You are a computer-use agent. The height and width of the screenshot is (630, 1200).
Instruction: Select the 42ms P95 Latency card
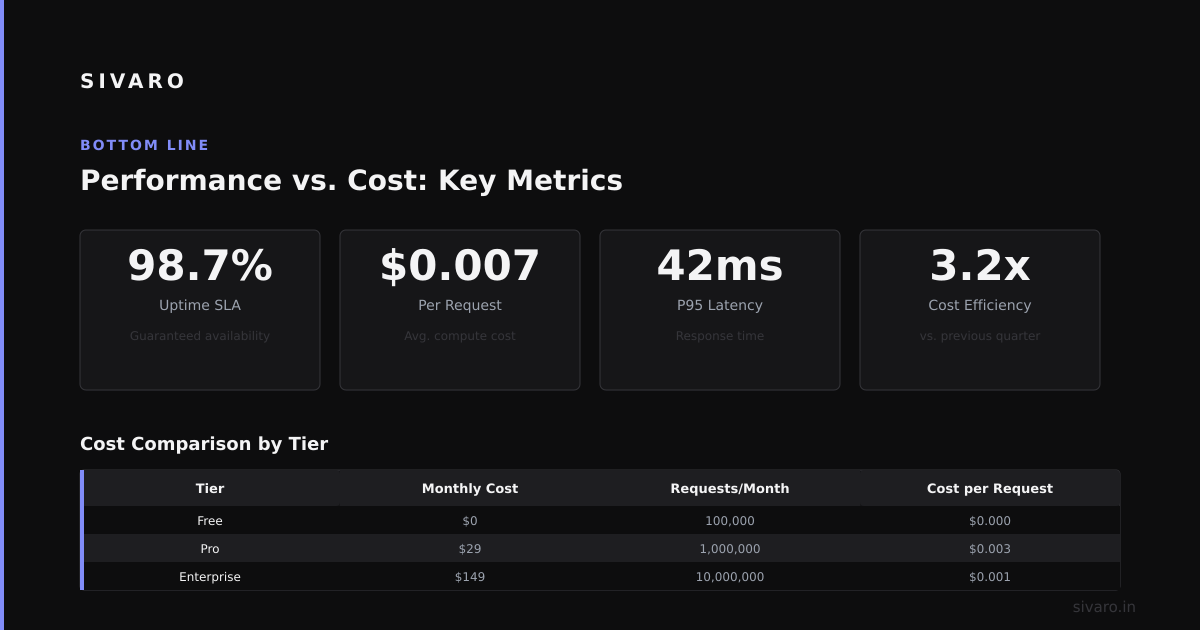(x=720, y=310)
